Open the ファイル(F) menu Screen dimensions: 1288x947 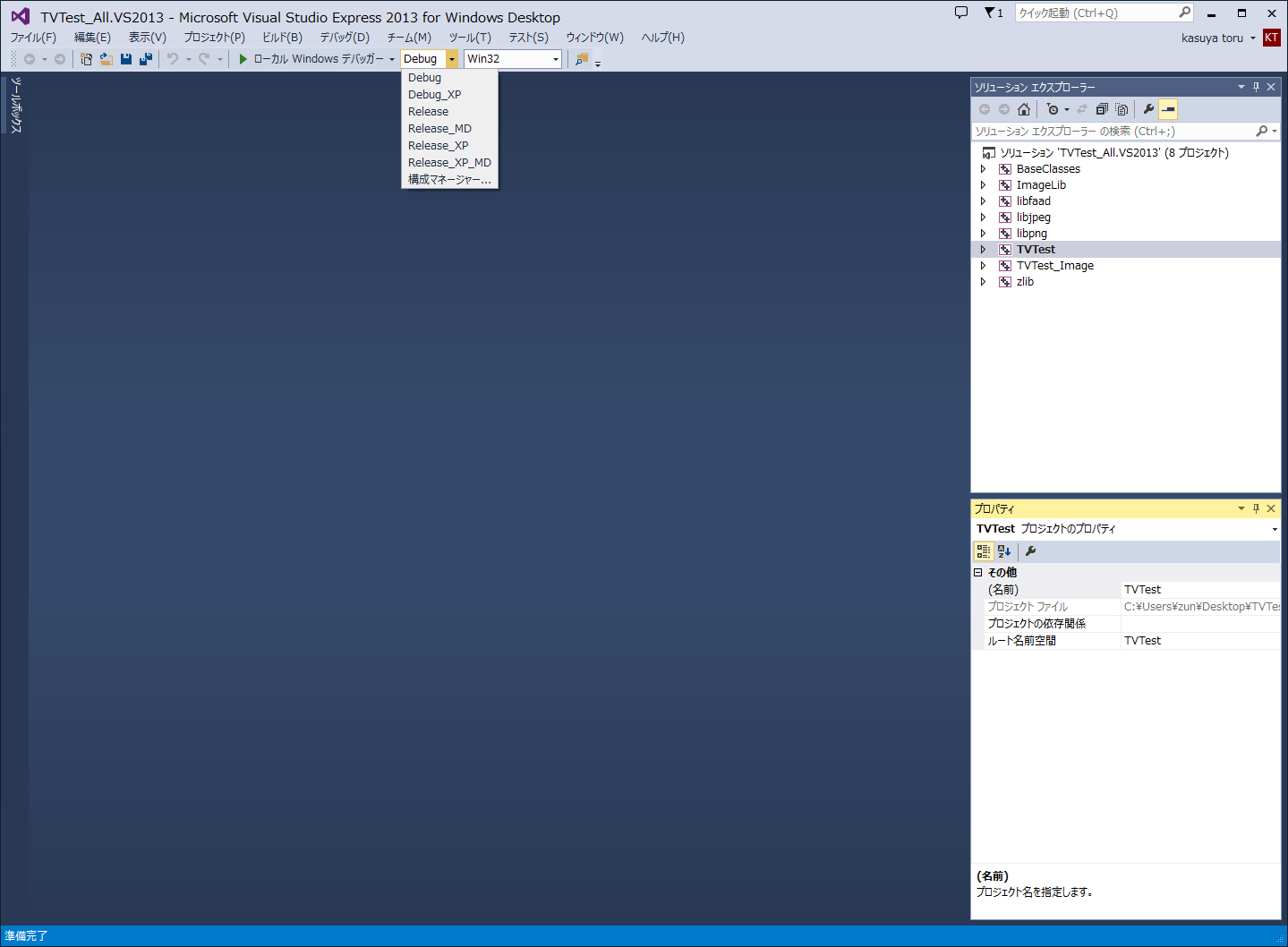coord(33,38)
